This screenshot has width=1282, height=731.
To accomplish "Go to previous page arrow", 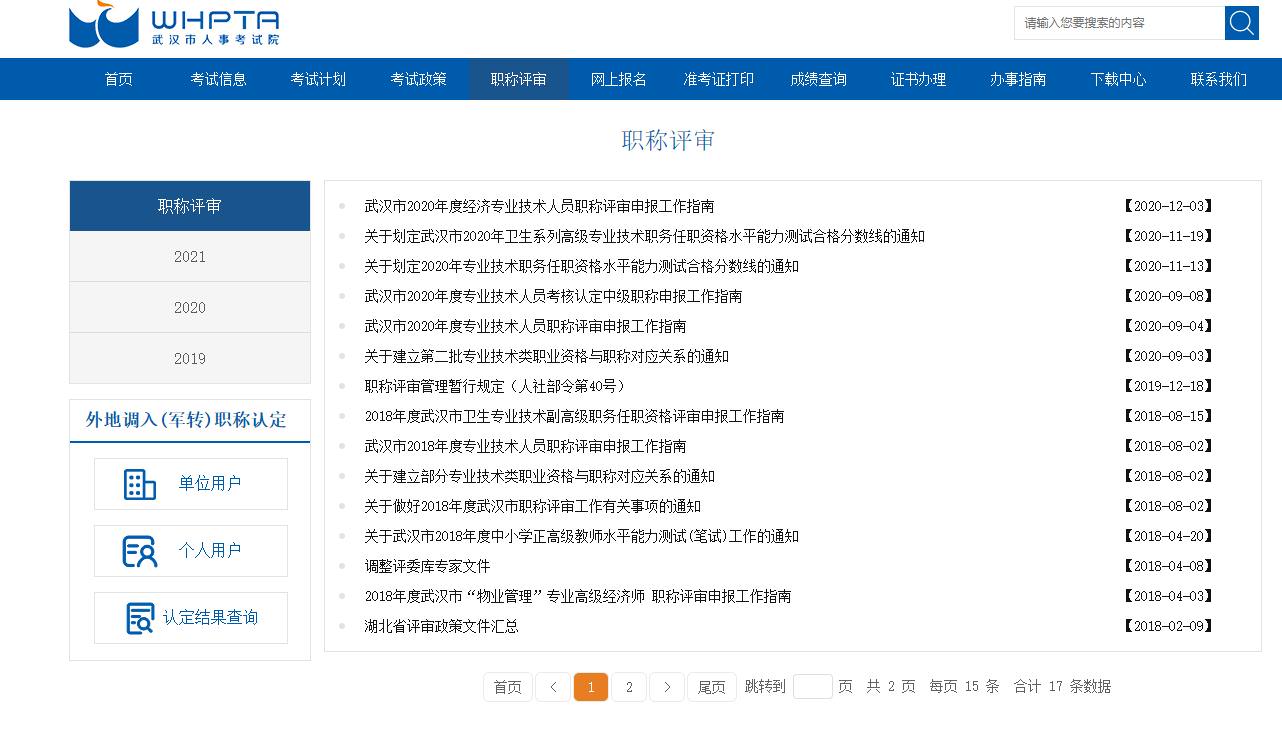I will [553, 687].
